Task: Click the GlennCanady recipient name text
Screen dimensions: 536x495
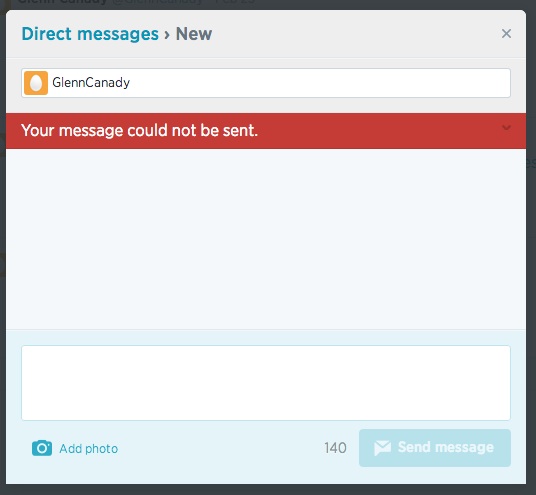Action: pos(91,83)
